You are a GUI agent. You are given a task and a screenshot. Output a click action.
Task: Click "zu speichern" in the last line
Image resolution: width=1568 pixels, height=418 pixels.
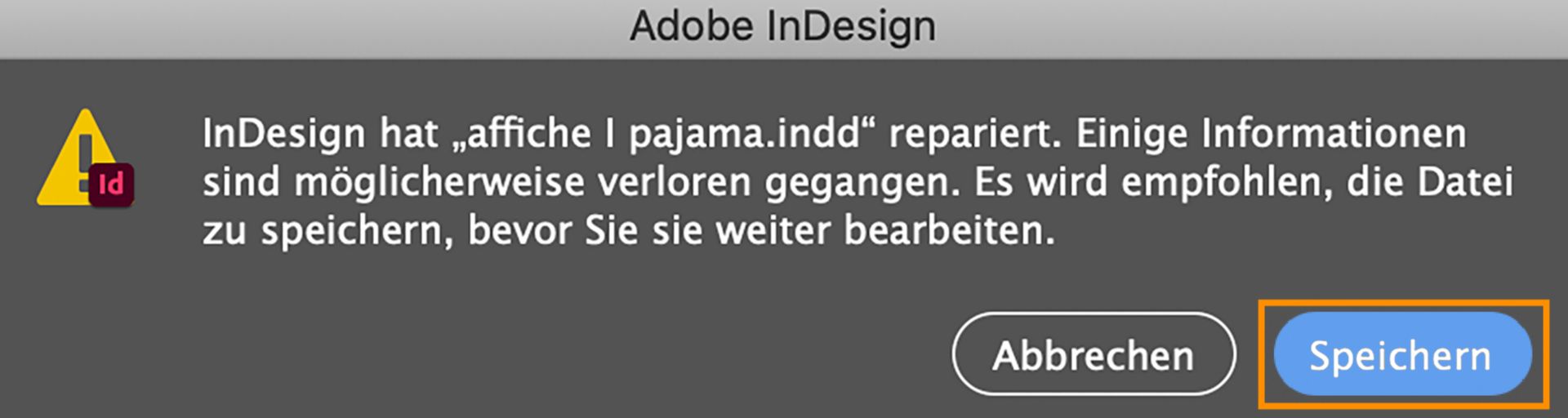click(327, 231)
